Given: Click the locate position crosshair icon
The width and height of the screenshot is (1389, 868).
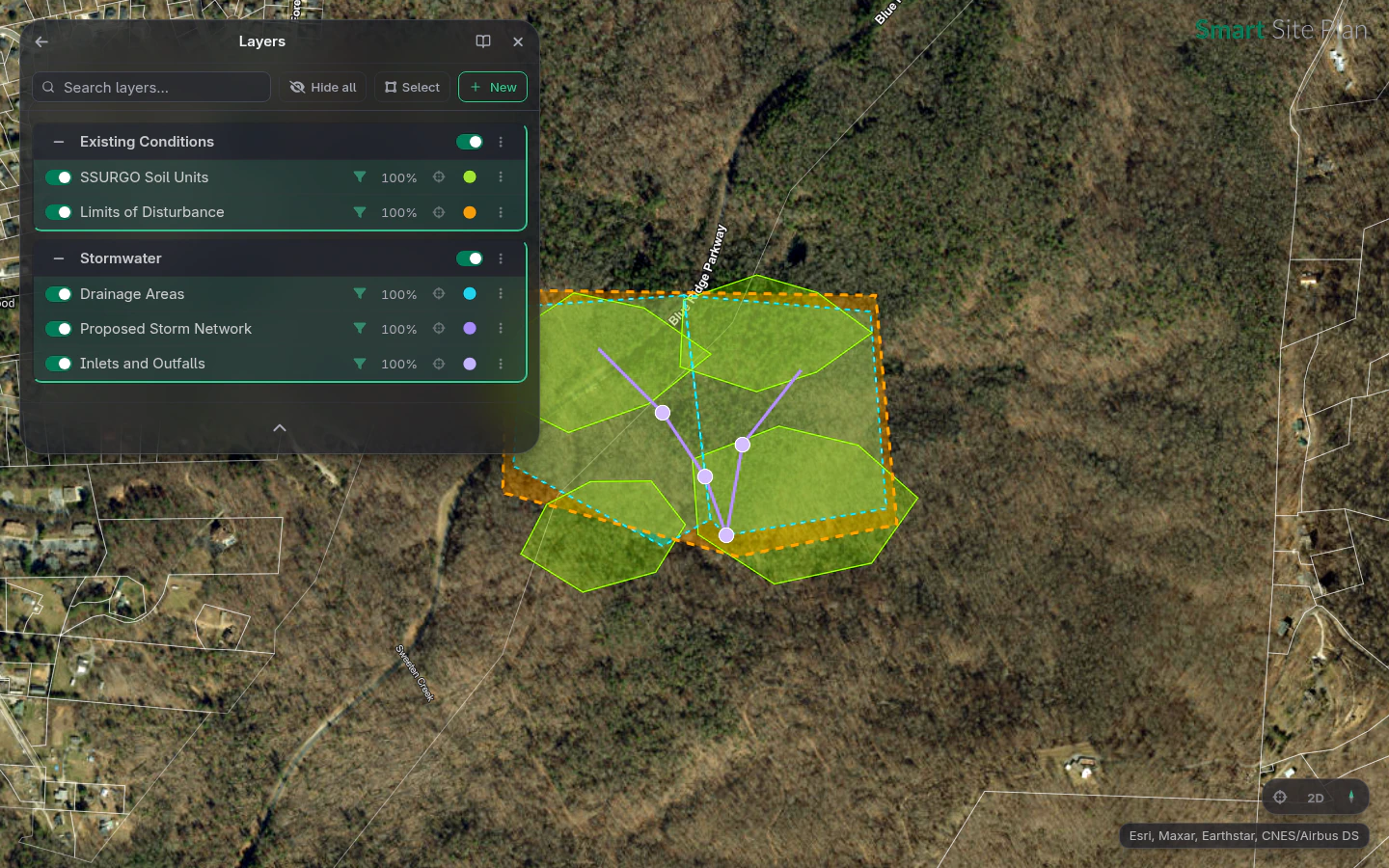Looking at the screenshot, I should 1280,798.
